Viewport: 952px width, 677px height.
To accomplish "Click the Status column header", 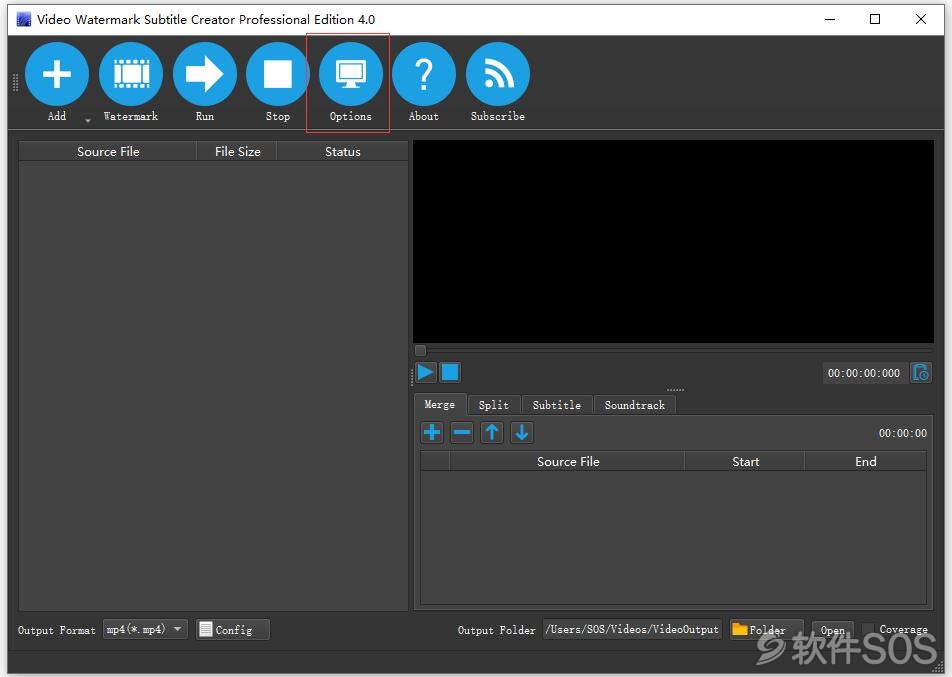I will [x=342, y=151].
